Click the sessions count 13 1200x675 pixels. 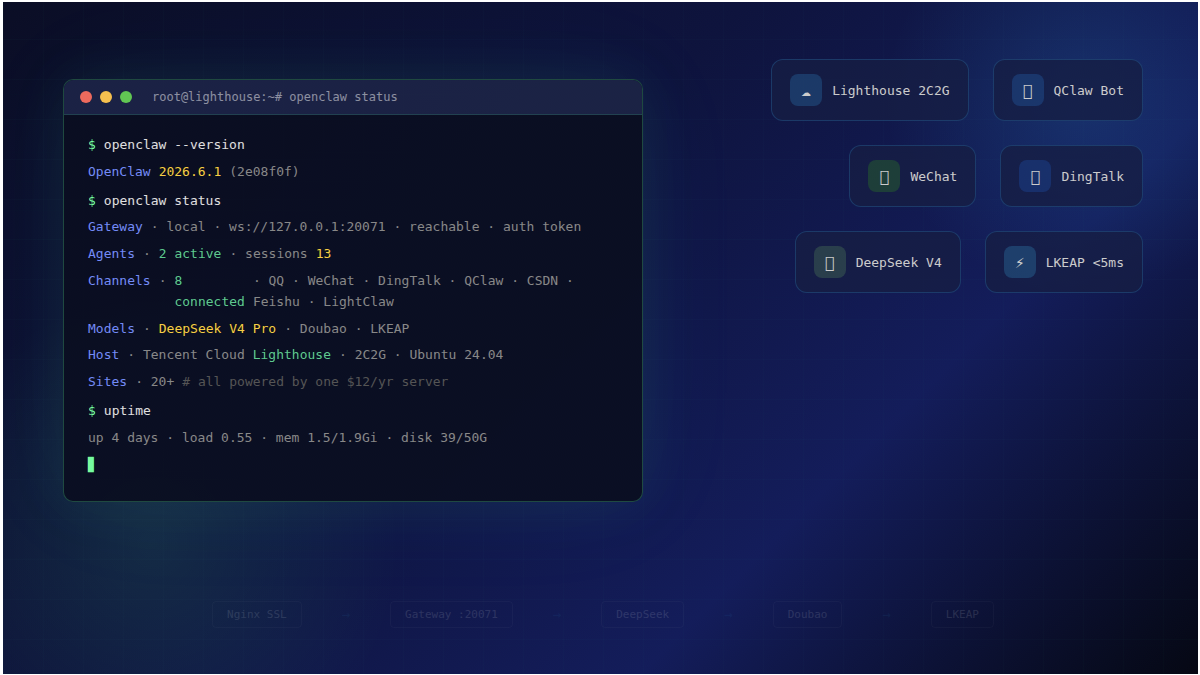click(x=323, y=254)
